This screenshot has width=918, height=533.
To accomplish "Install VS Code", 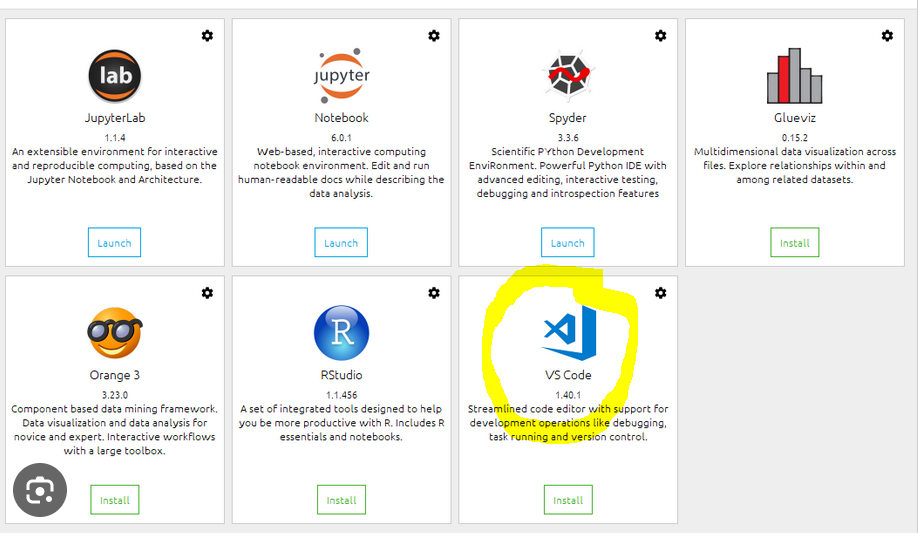I will (568, 500).
